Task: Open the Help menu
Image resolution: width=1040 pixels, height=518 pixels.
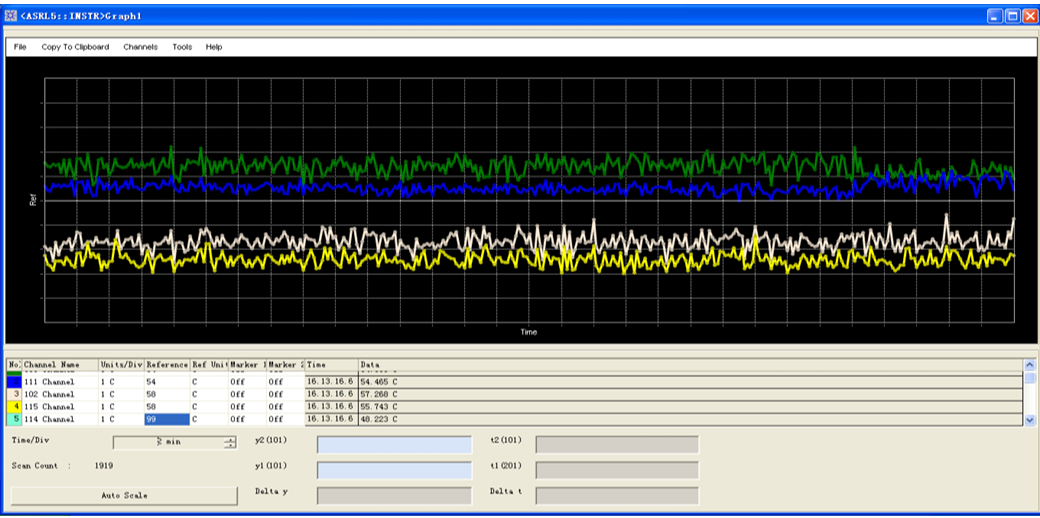Action: pyautogui.click(x=214, y=47)
